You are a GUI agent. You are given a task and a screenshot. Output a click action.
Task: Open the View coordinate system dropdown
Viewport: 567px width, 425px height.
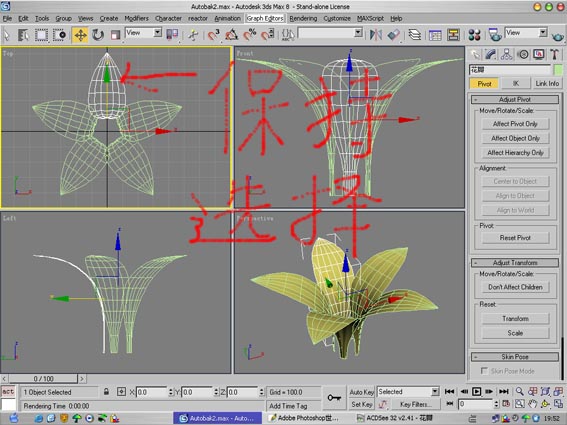click(x=144, y=33)
